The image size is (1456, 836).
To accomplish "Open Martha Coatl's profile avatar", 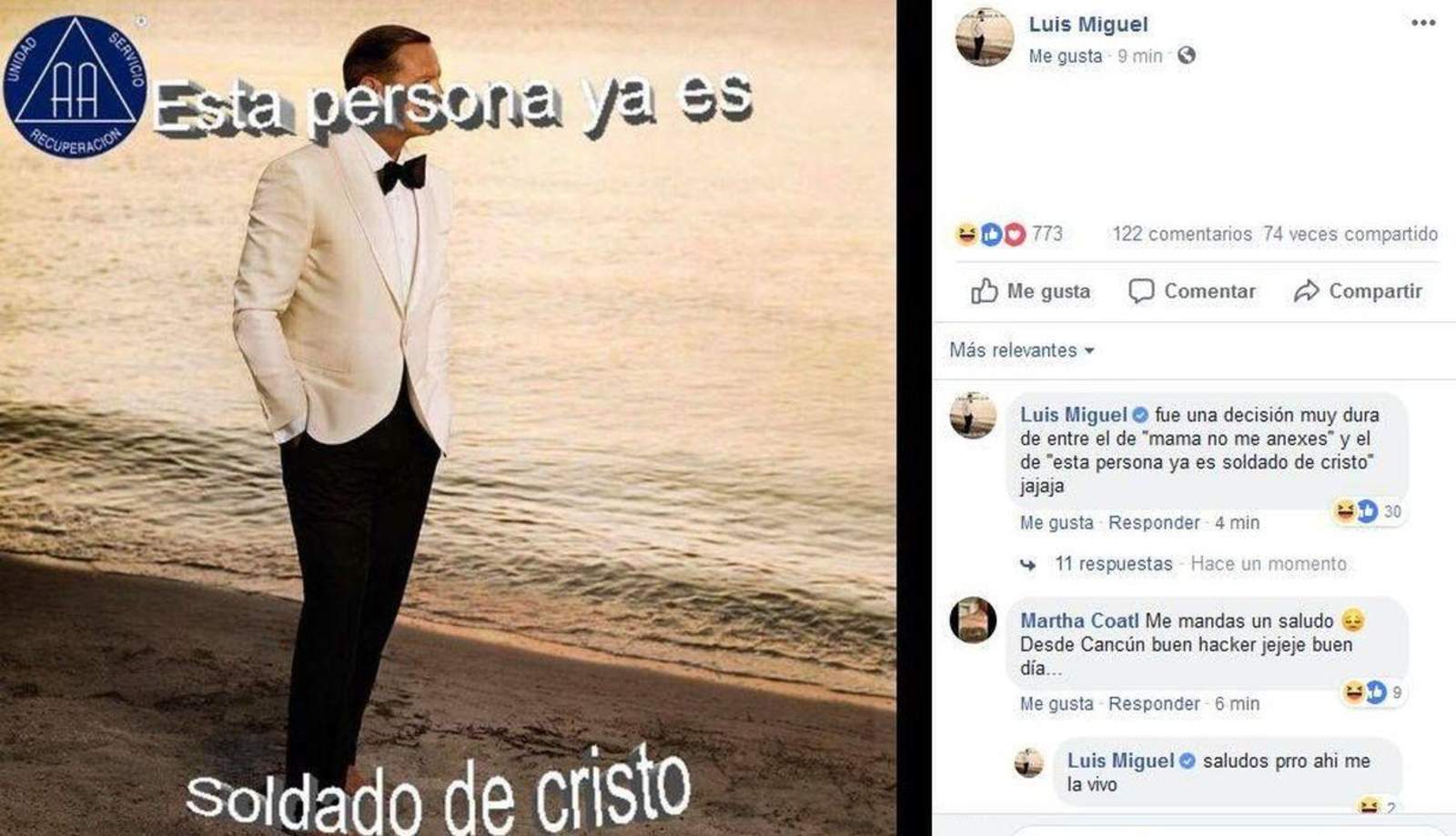I will (x=973, y=620).
